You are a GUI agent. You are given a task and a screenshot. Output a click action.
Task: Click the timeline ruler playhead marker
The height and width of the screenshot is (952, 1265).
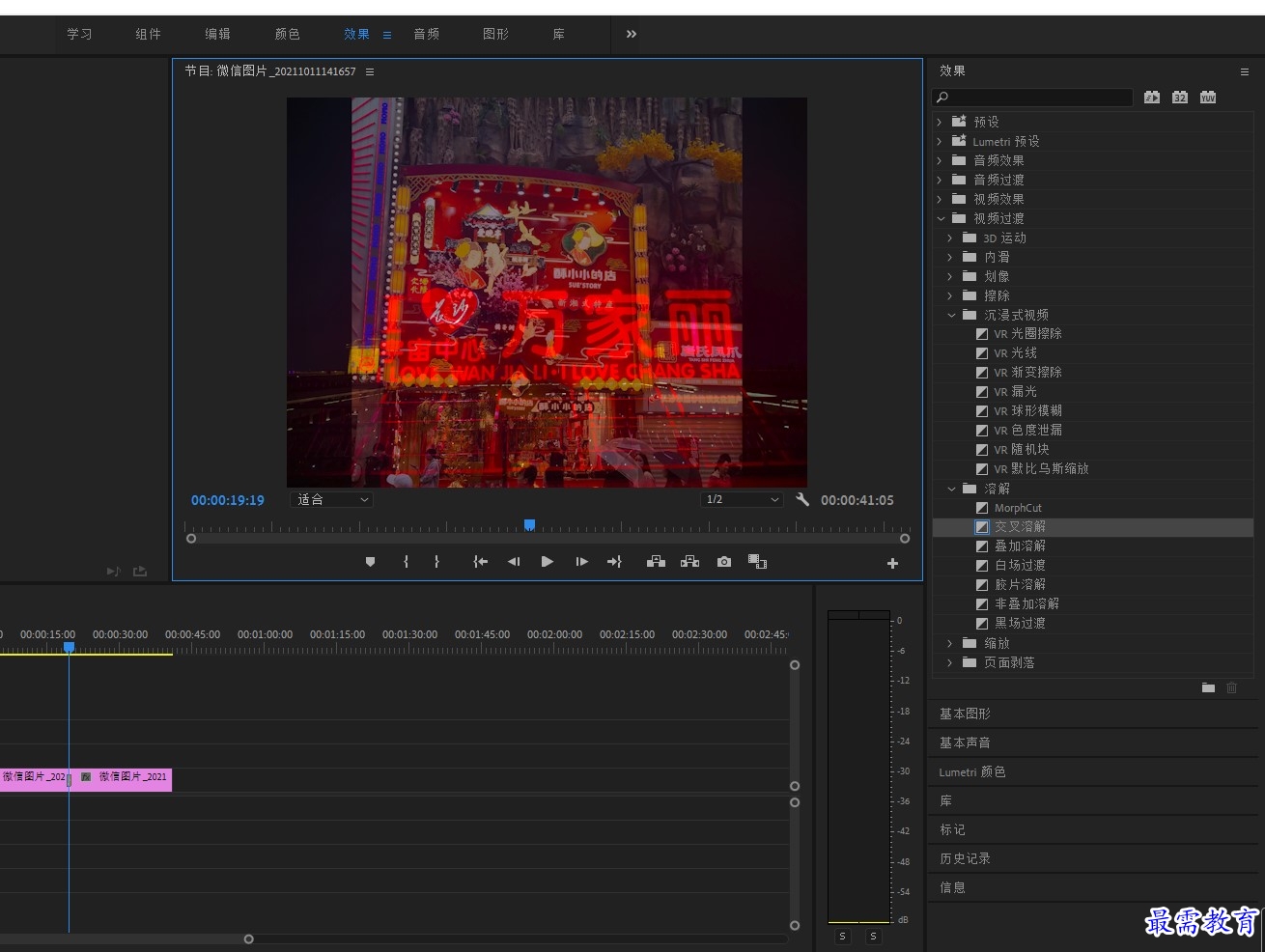click(x=69, y=647)
